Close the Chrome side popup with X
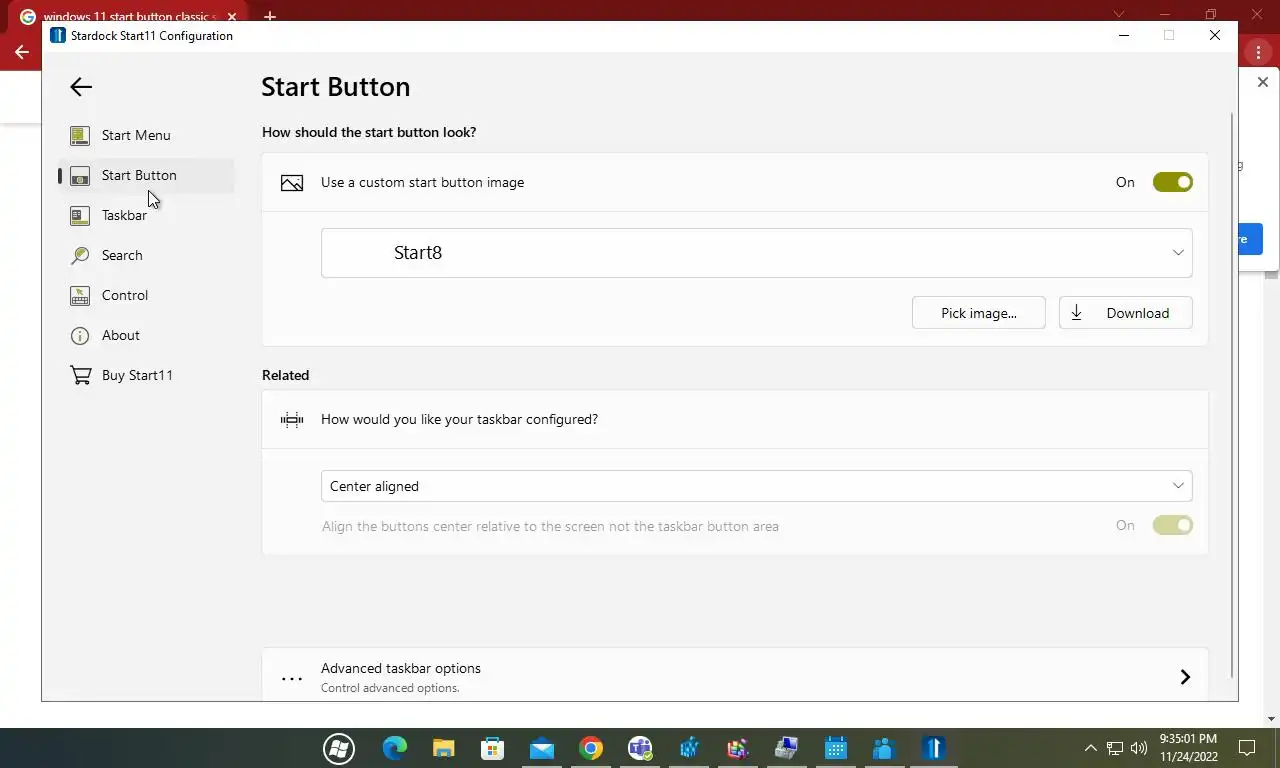Viewport: 1280px width, 768px height. (x=1262, y=82)
